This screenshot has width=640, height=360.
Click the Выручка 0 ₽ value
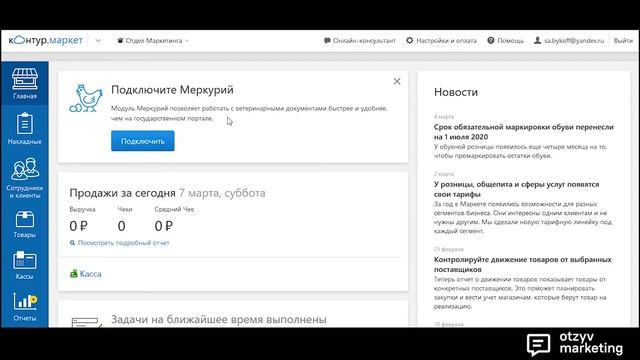pos(78,226)
